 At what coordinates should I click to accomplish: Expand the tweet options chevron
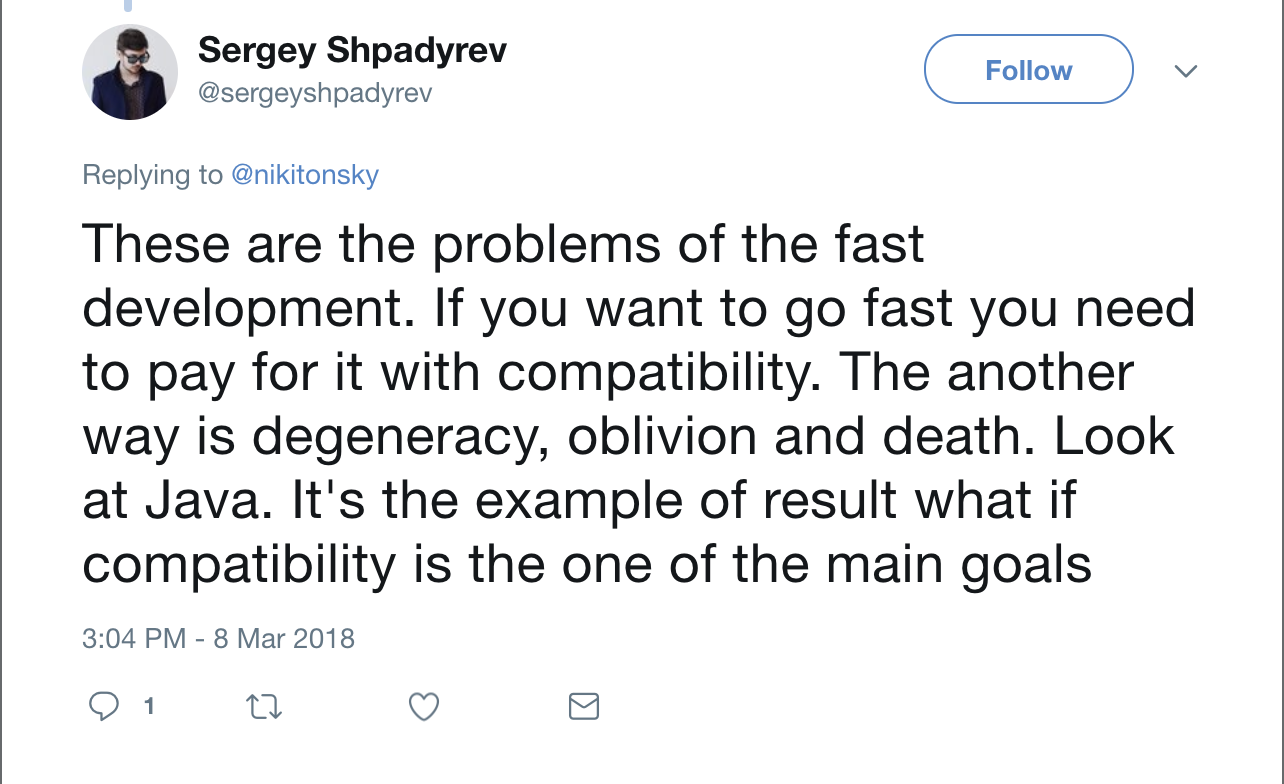point(1186,71)
